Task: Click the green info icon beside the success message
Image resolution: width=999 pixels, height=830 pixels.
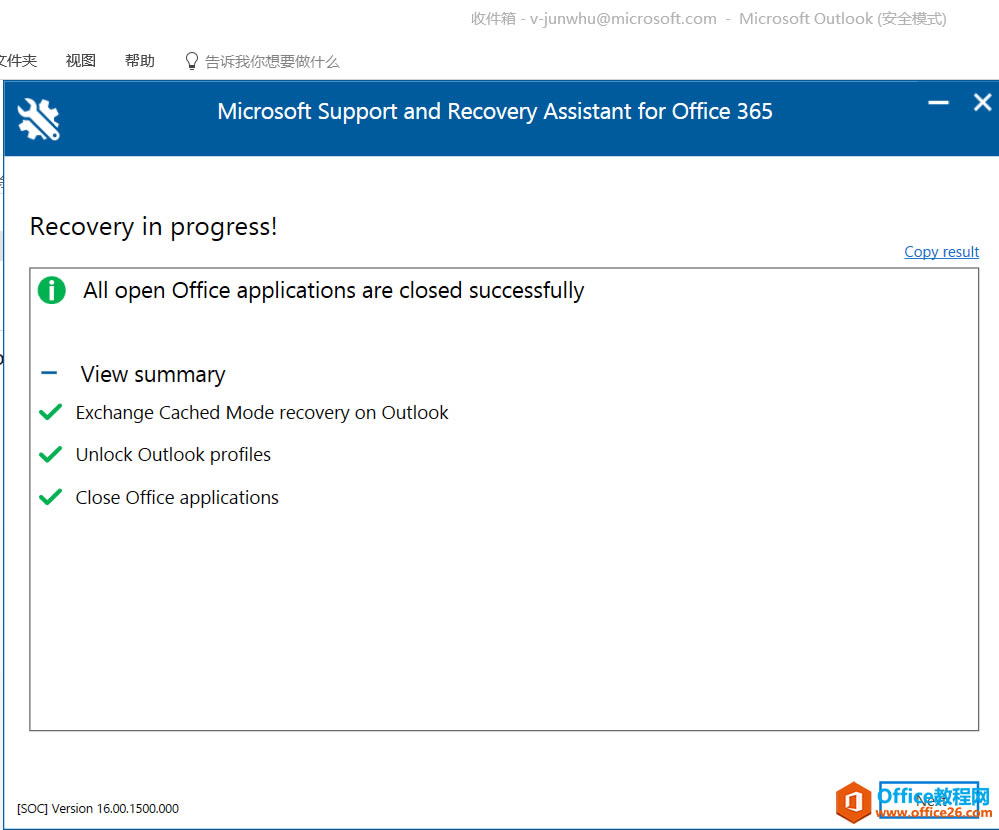Action: 51,290
